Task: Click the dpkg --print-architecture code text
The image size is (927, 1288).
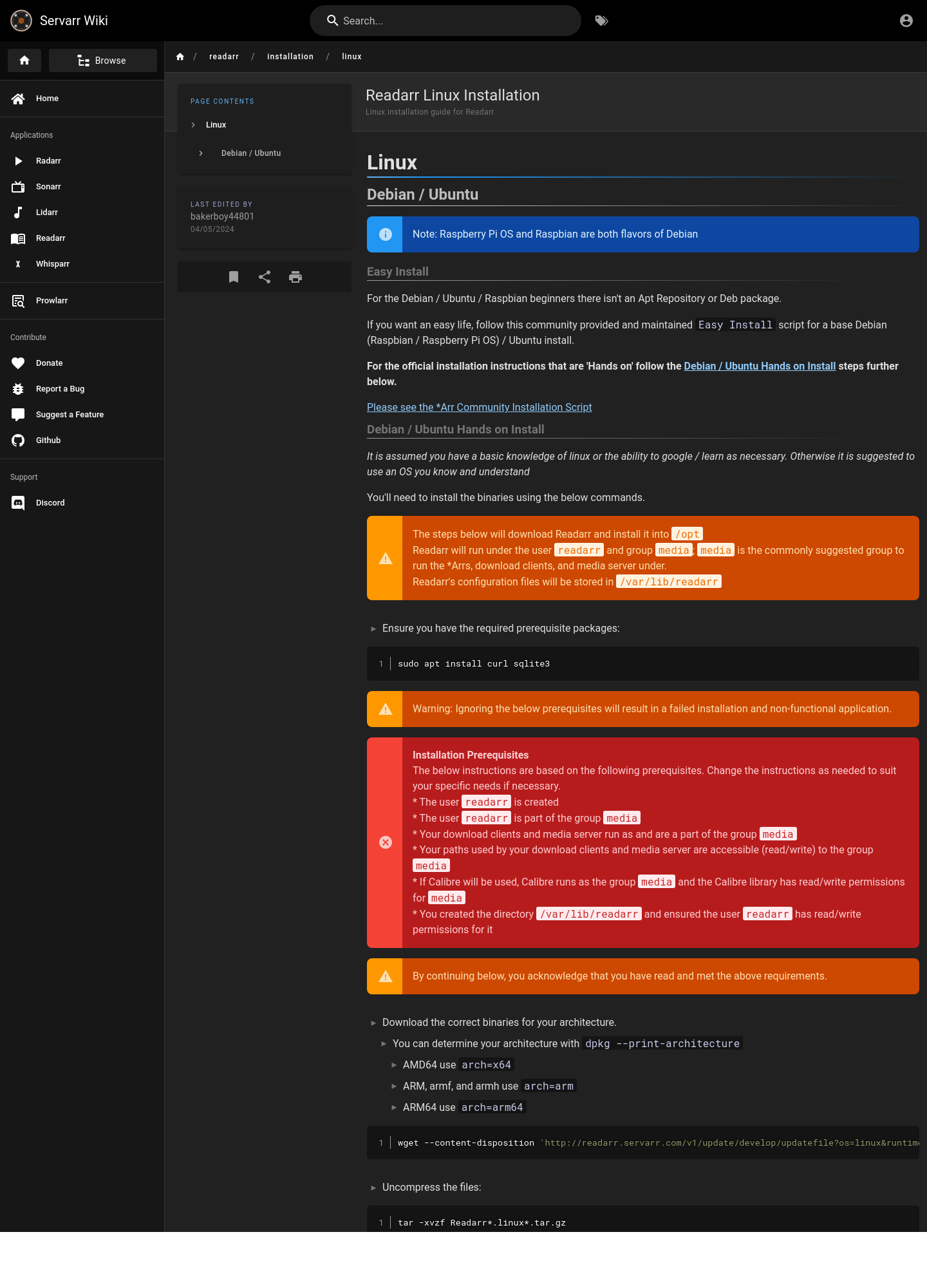Action: point(662,1043)
